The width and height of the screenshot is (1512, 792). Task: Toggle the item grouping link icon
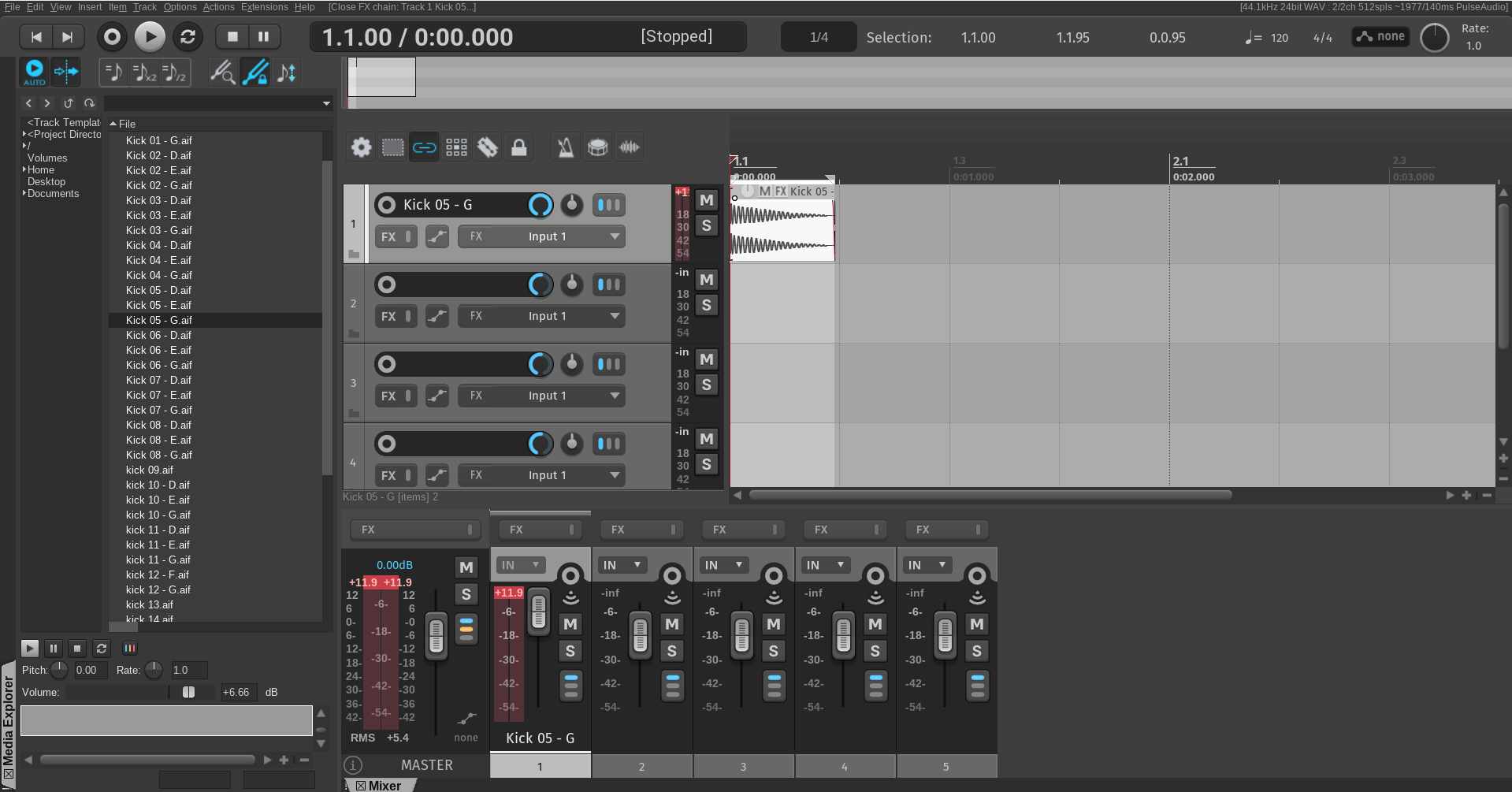click(x=424, y=147)
